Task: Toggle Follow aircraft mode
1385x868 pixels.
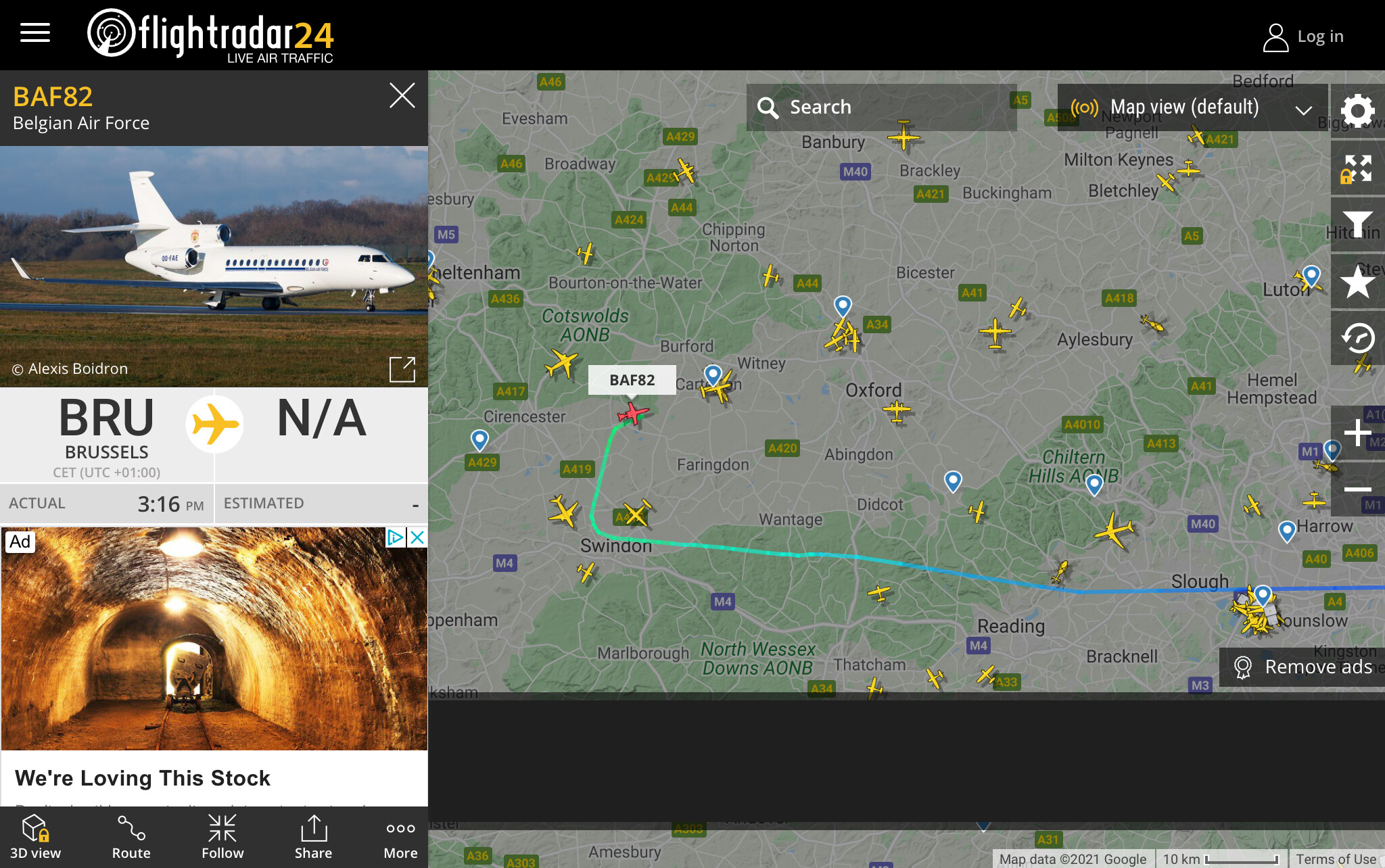Action: pyautogui.click(x=222, y=837)
